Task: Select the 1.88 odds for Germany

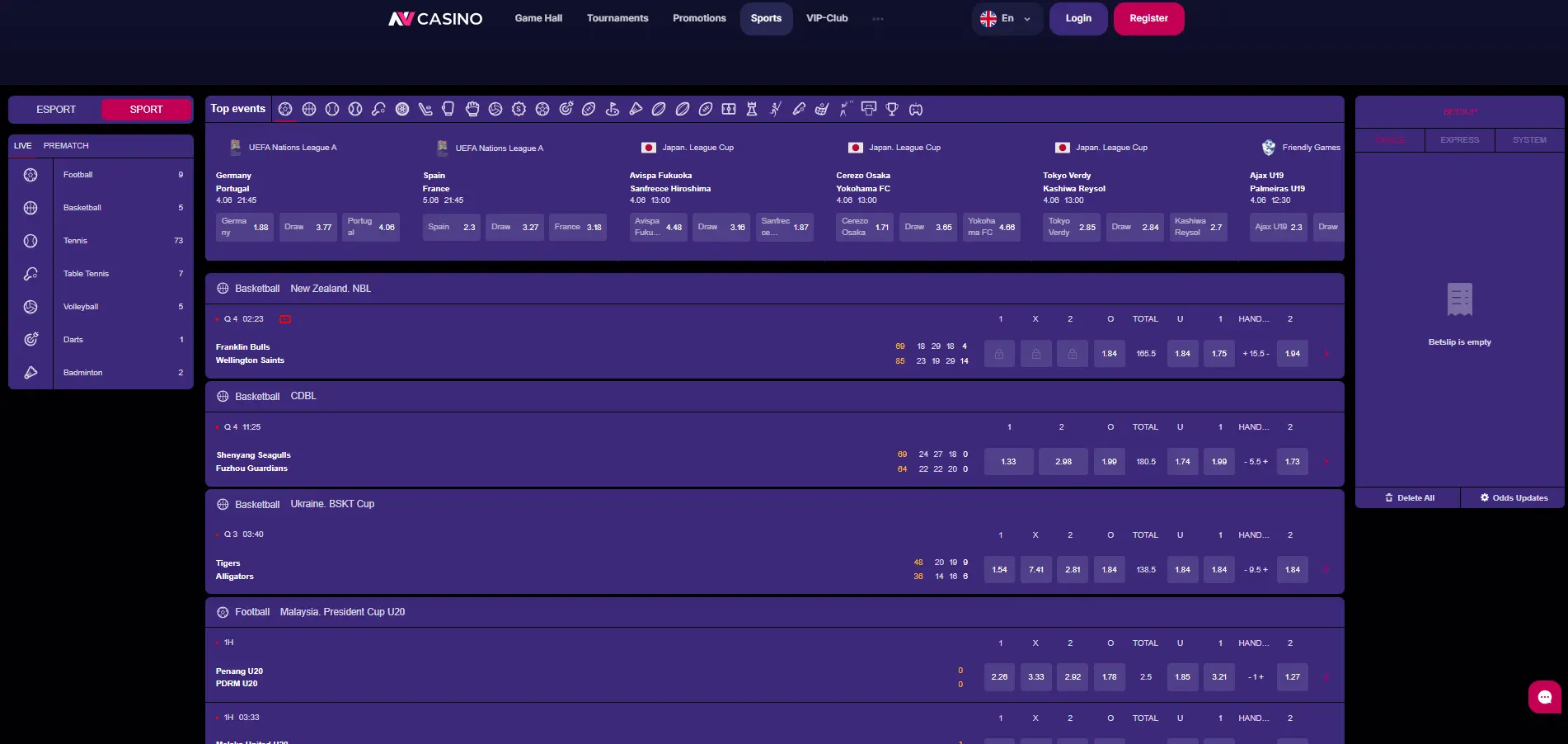Action: pos(244,227)
